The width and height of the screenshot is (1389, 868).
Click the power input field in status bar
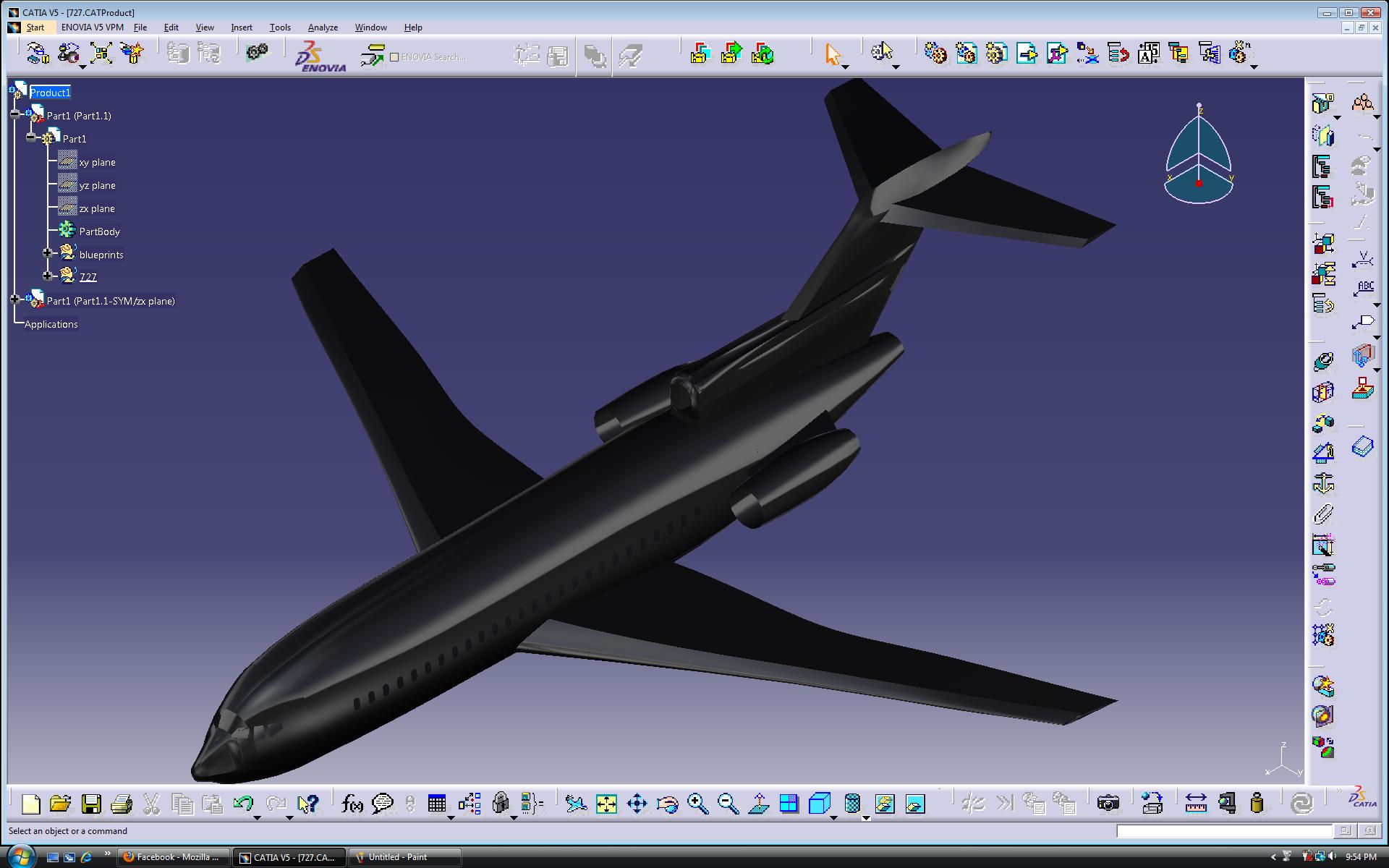[x=1224, y=831]
